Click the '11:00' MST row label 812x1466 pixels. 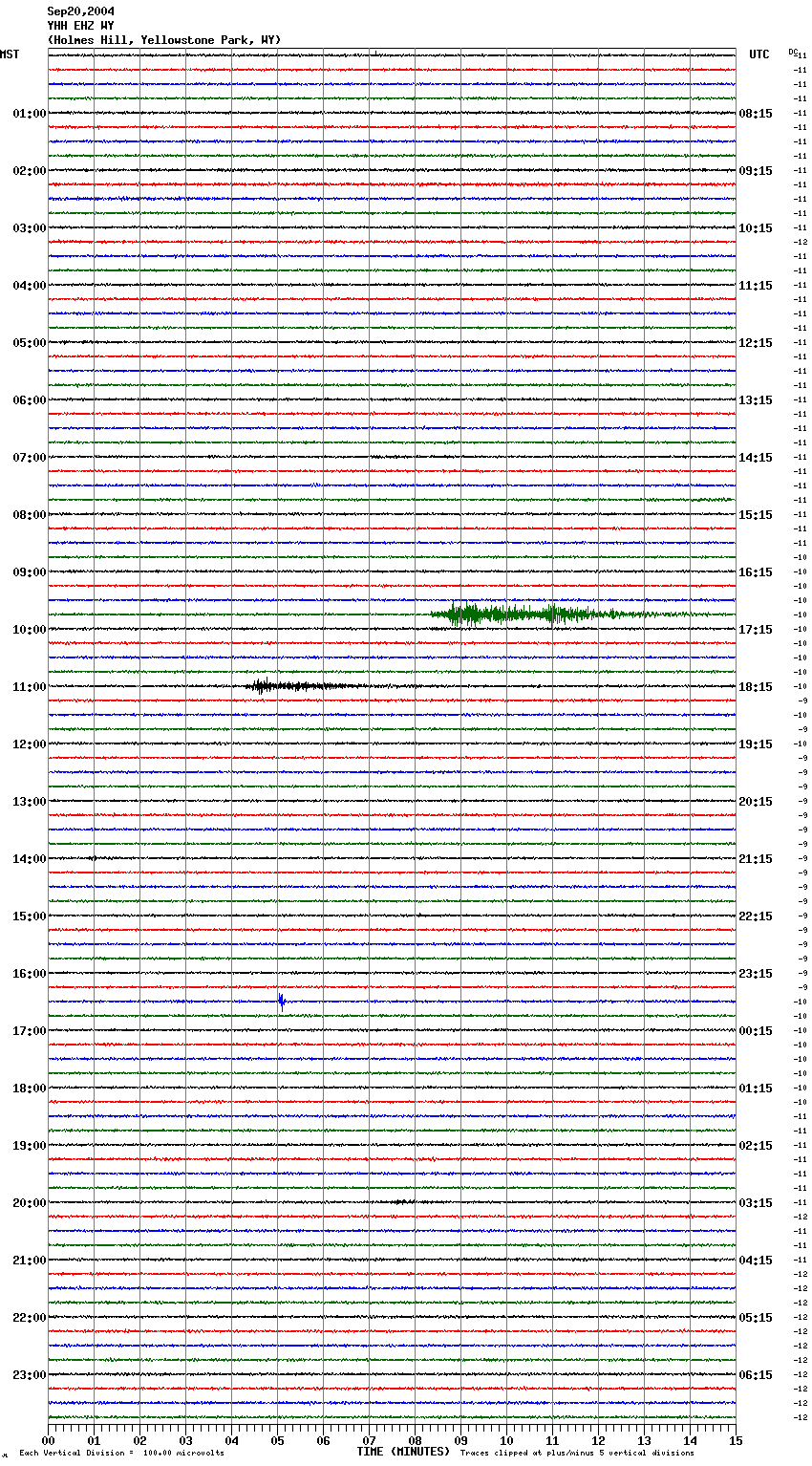click(30, 687)
